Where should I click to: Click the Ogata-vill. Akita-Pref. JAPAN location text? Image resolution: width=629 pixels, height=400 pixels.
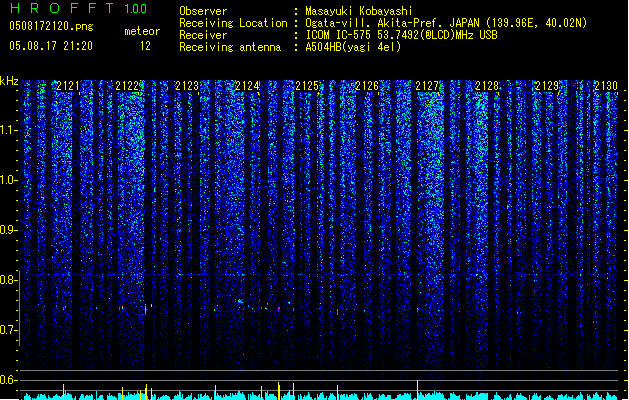point(446,23)
